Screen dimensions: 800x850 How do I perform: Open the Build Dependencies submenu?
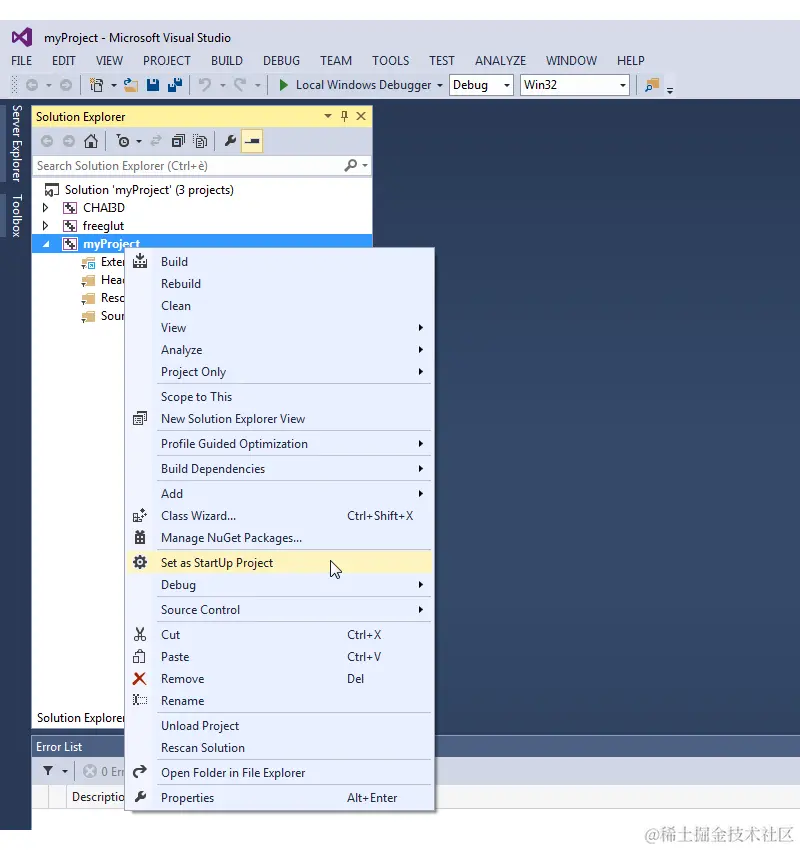click(x=279, y=469)
